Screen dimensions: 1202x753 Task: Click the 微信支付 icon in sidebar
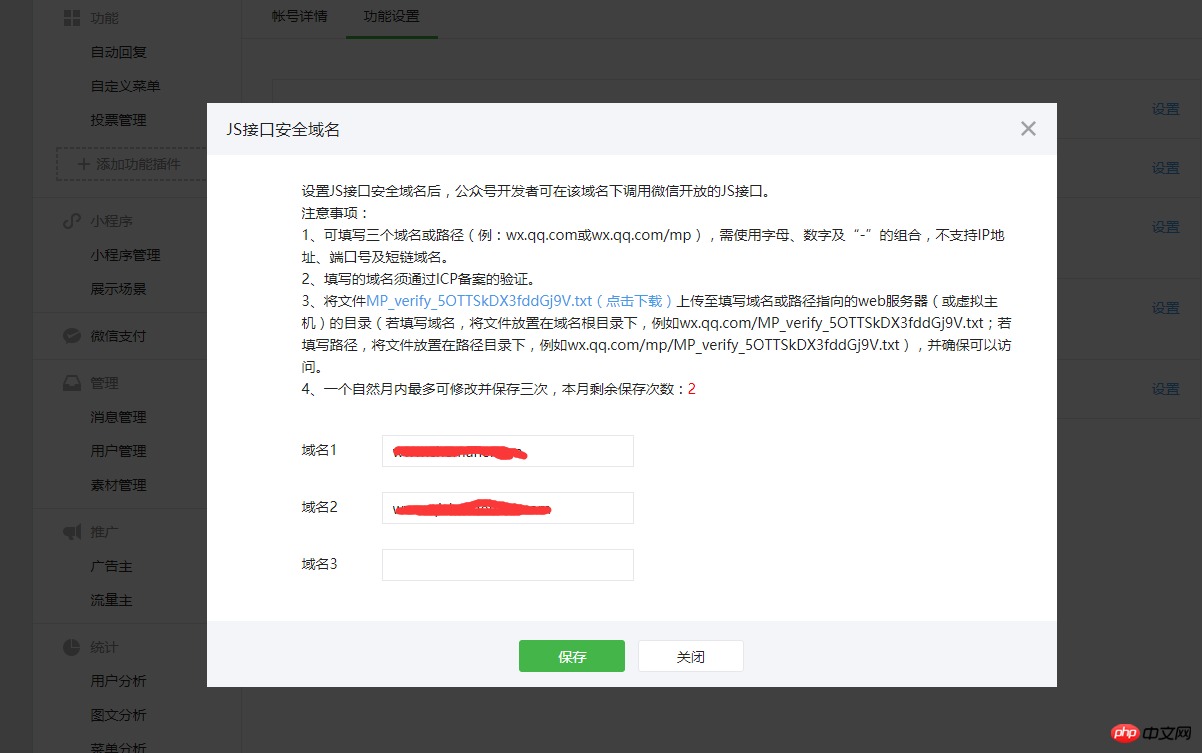coord(71,336)
